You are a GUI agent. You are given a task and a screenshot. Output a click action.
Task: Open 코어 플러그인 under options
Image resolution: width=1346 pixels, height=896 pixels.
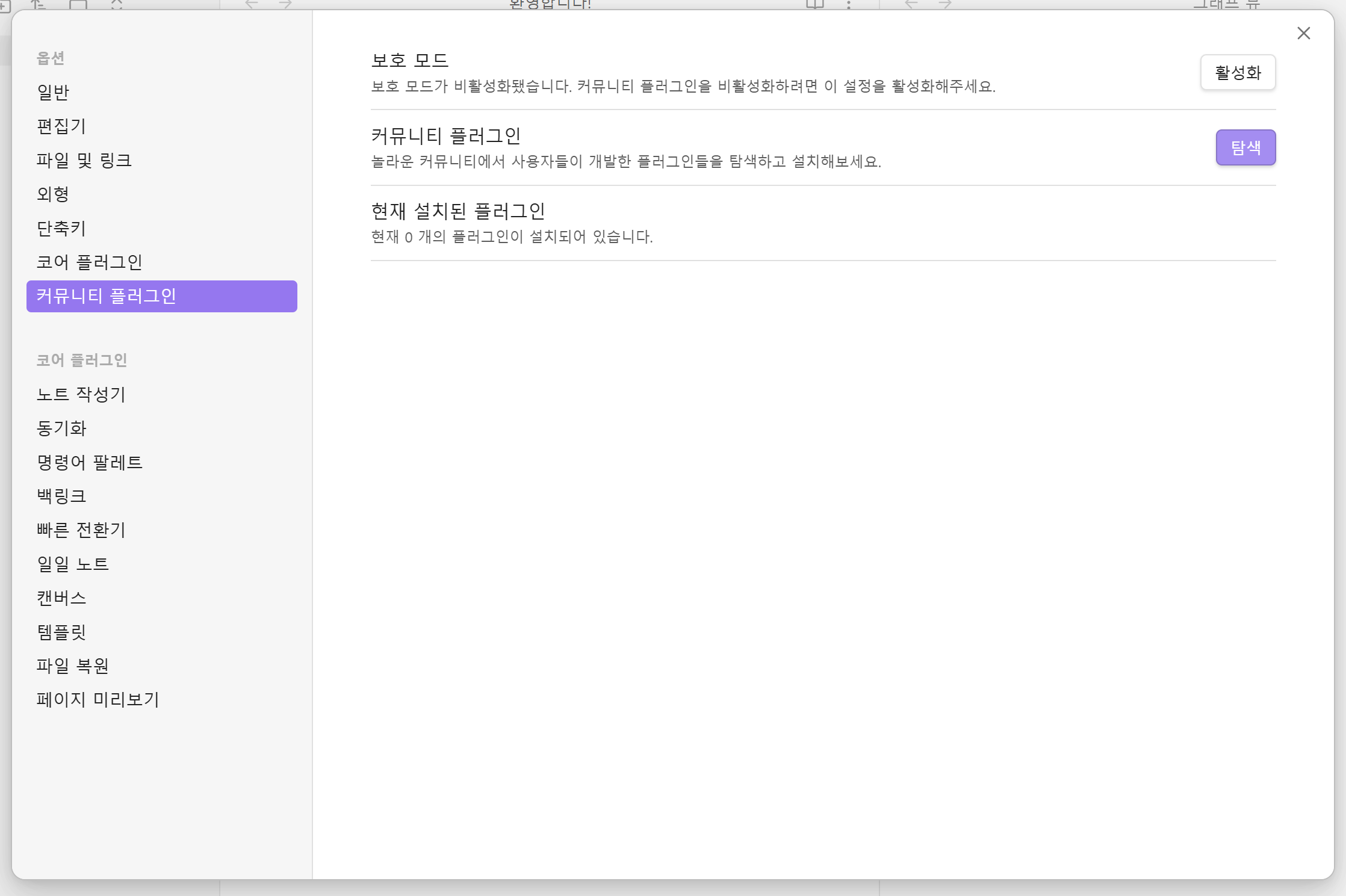(89, 262)
